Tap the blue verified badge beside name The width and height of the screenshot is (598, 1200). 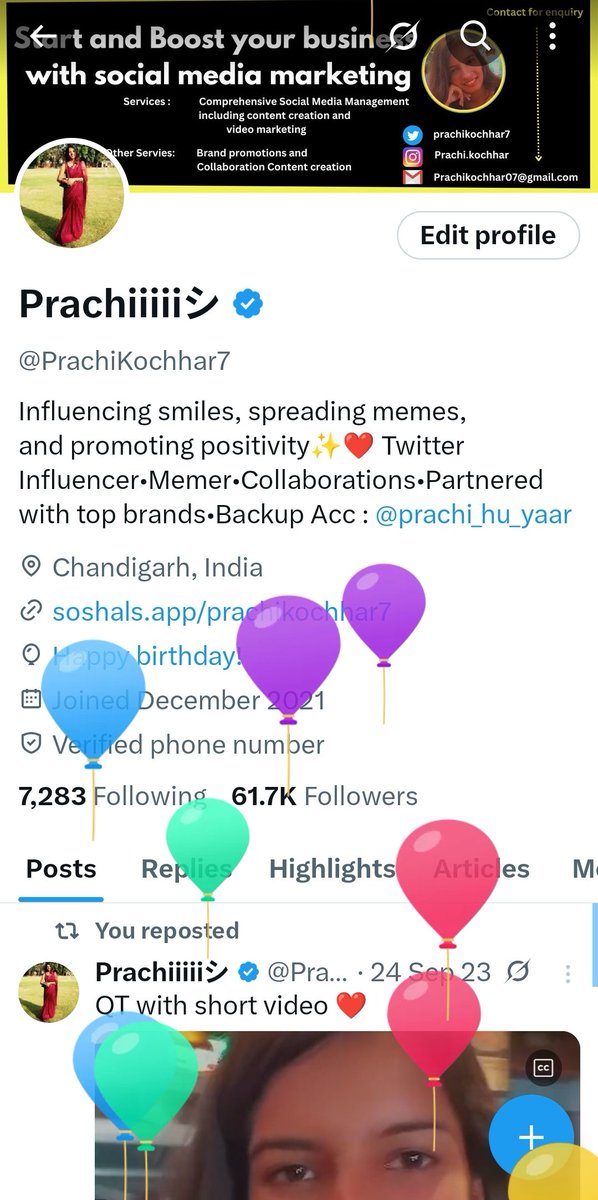coord(248,304)
